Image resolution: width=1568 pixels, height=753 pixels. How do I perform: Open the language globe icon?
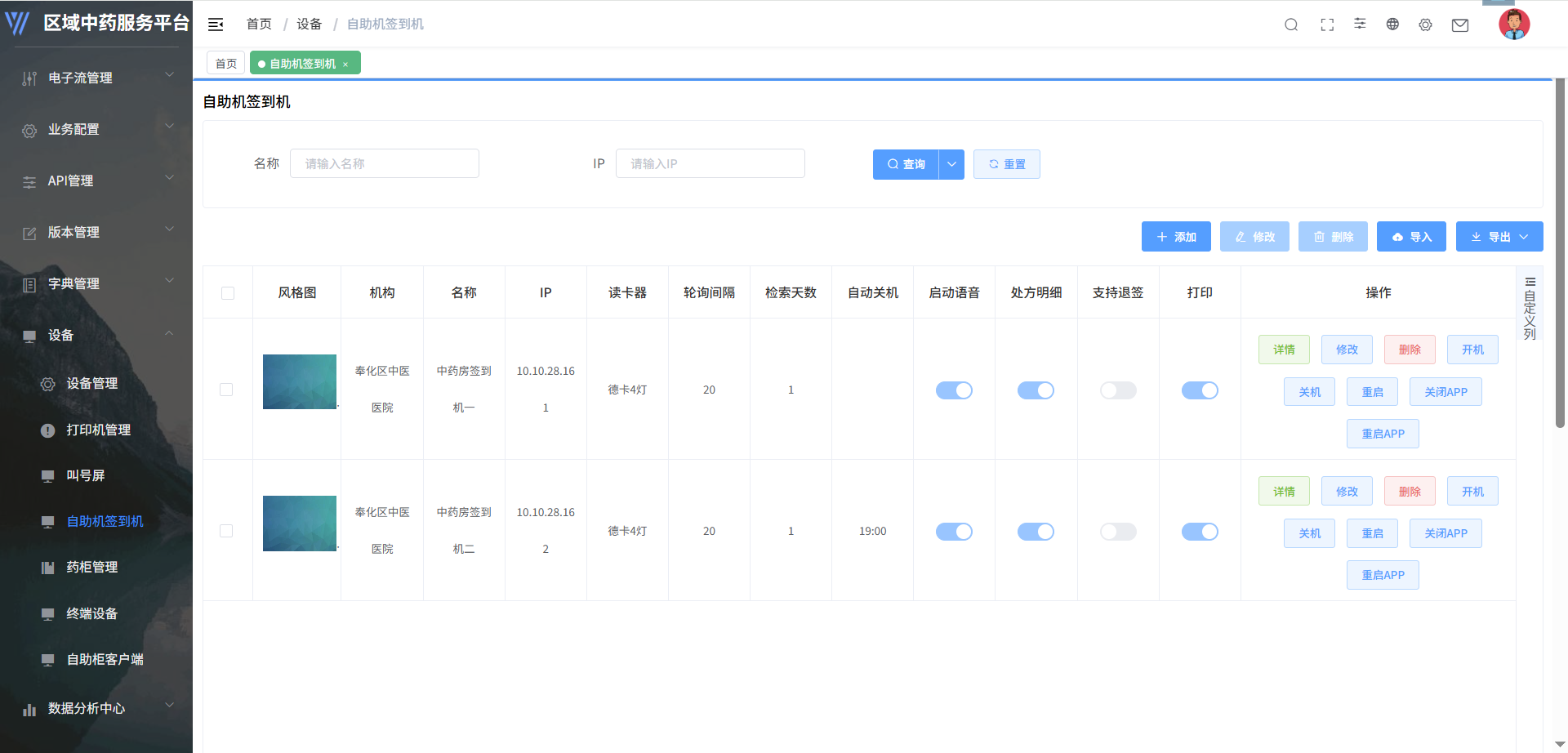click(1392, 25)
